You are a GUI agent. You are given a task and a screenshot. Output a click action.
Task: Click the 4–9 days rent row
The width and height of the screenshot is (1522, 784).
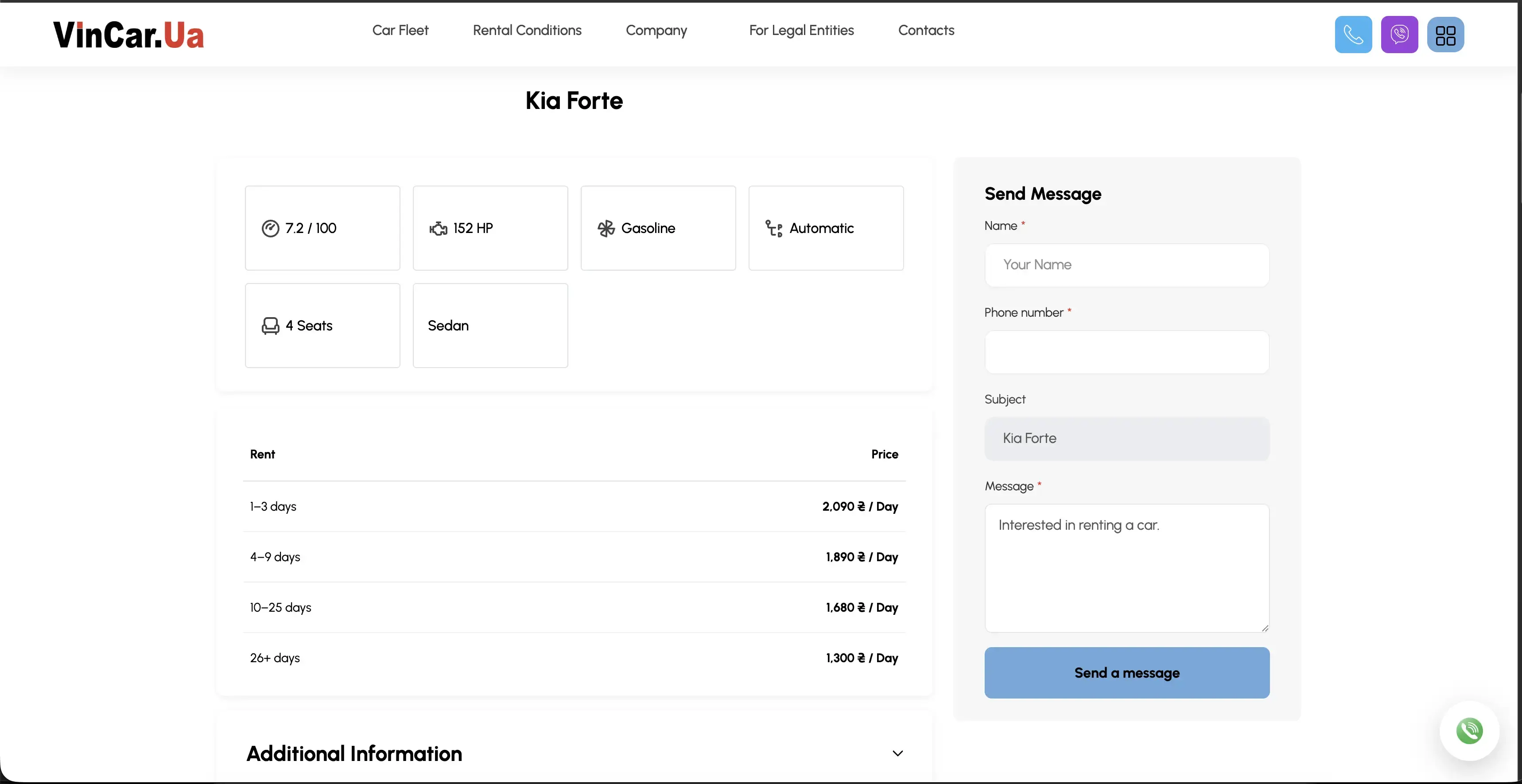tap(574, 557)
